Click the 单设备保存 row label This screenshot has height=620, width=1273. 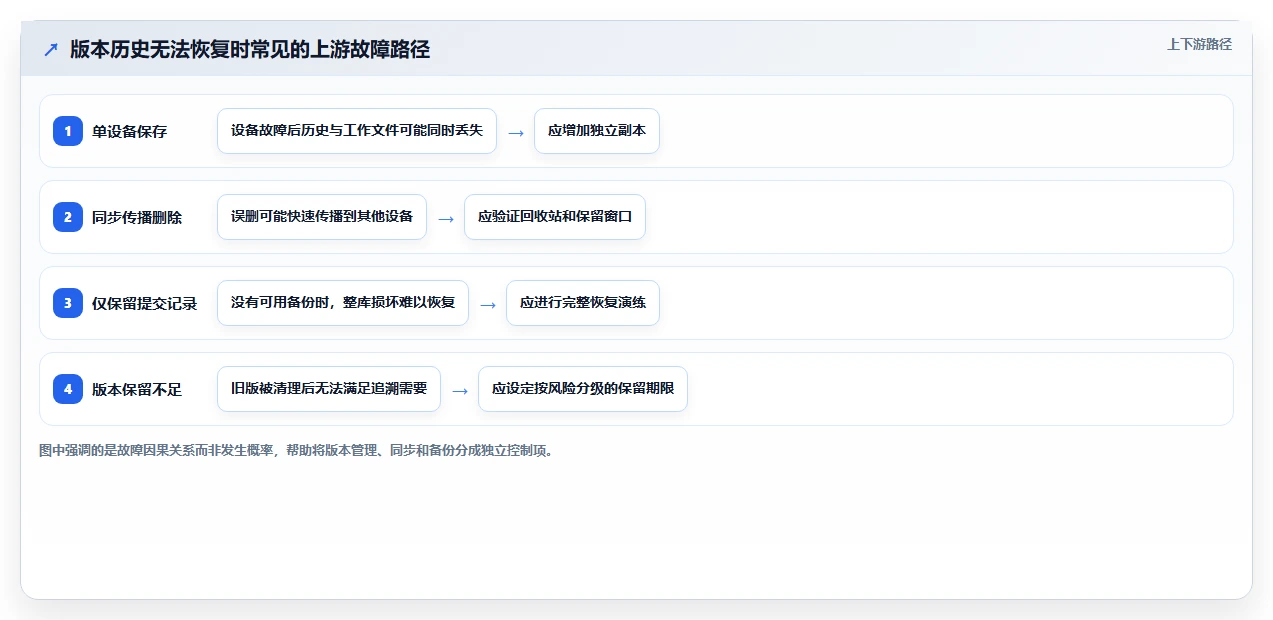pyautogui.click(x=129, y=131)
